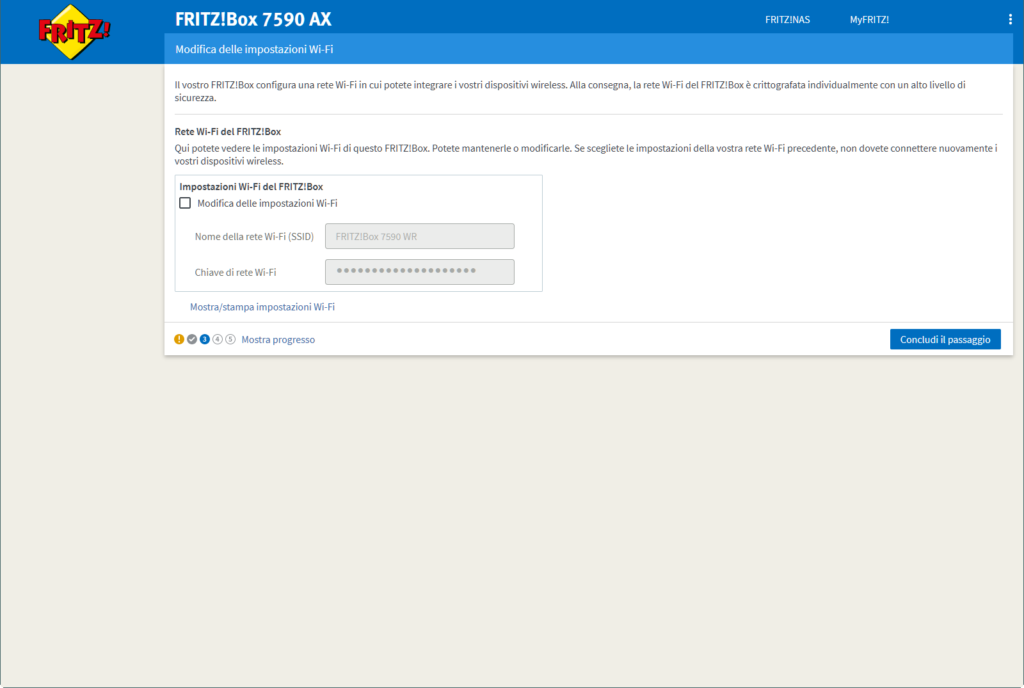Click the Nome della rete Wi-Fi (SSID) field
This screenshot has width=1024, height=688.
419,236
